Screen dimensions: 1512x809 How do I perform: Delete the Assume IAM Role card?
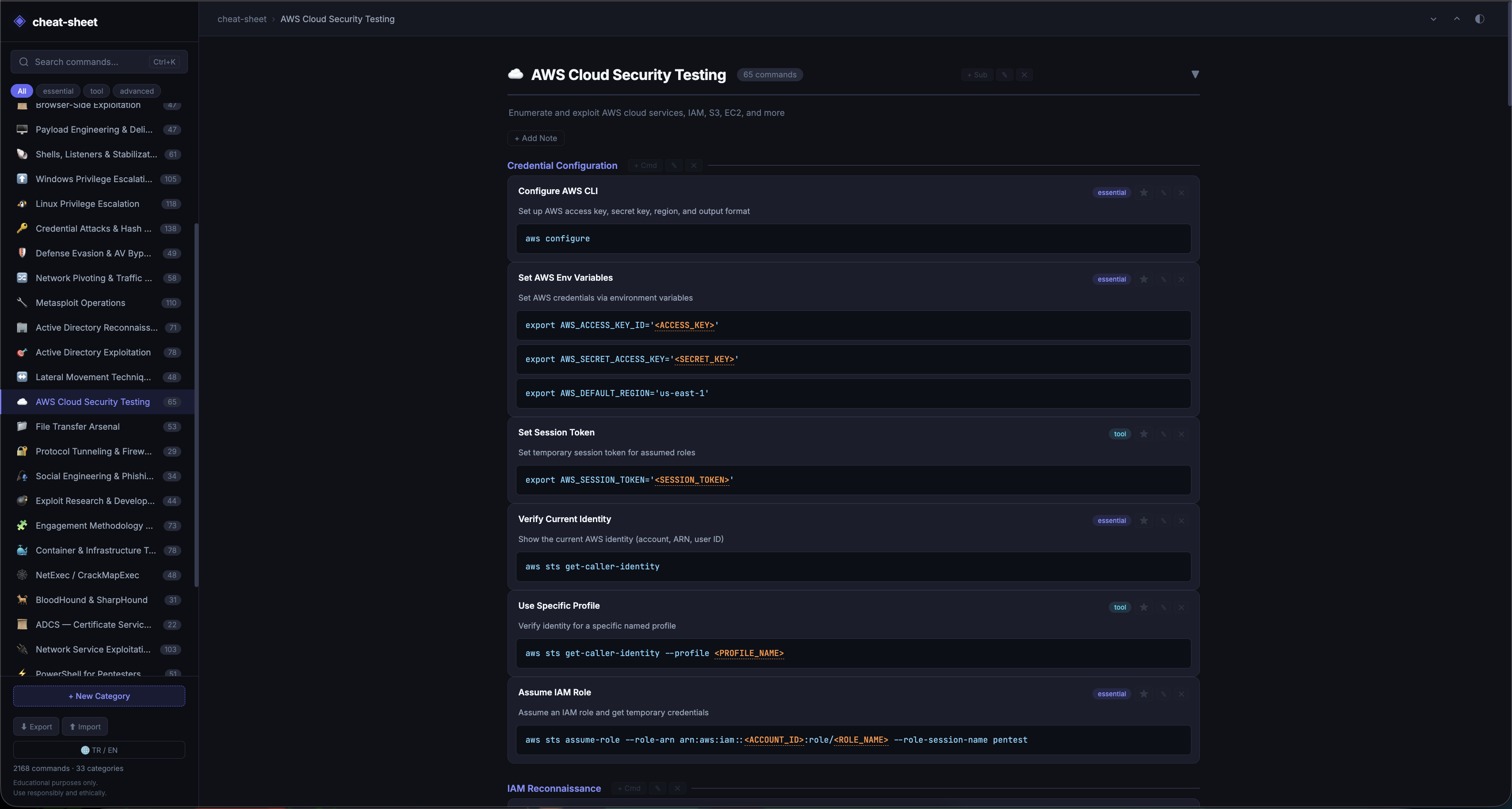point(1182,694)
